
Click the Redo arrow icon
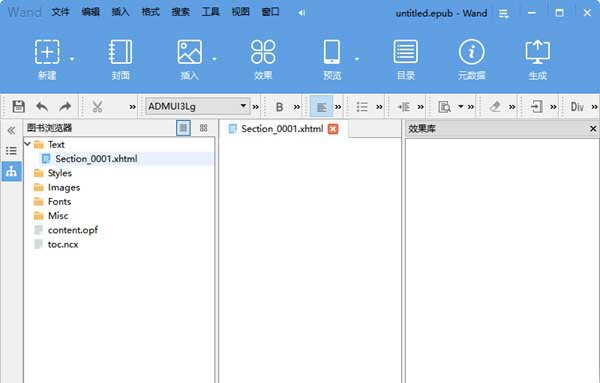coord(65,106)
